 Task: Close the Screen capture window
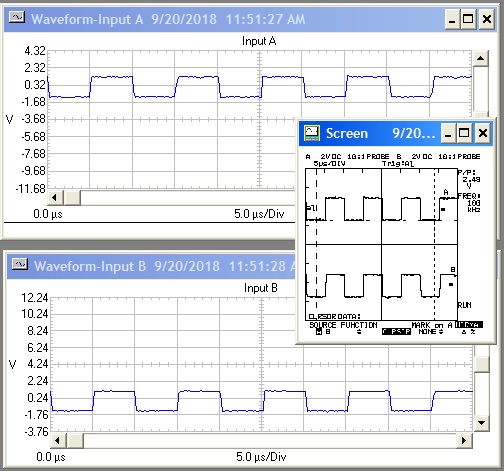coord(483,133)
